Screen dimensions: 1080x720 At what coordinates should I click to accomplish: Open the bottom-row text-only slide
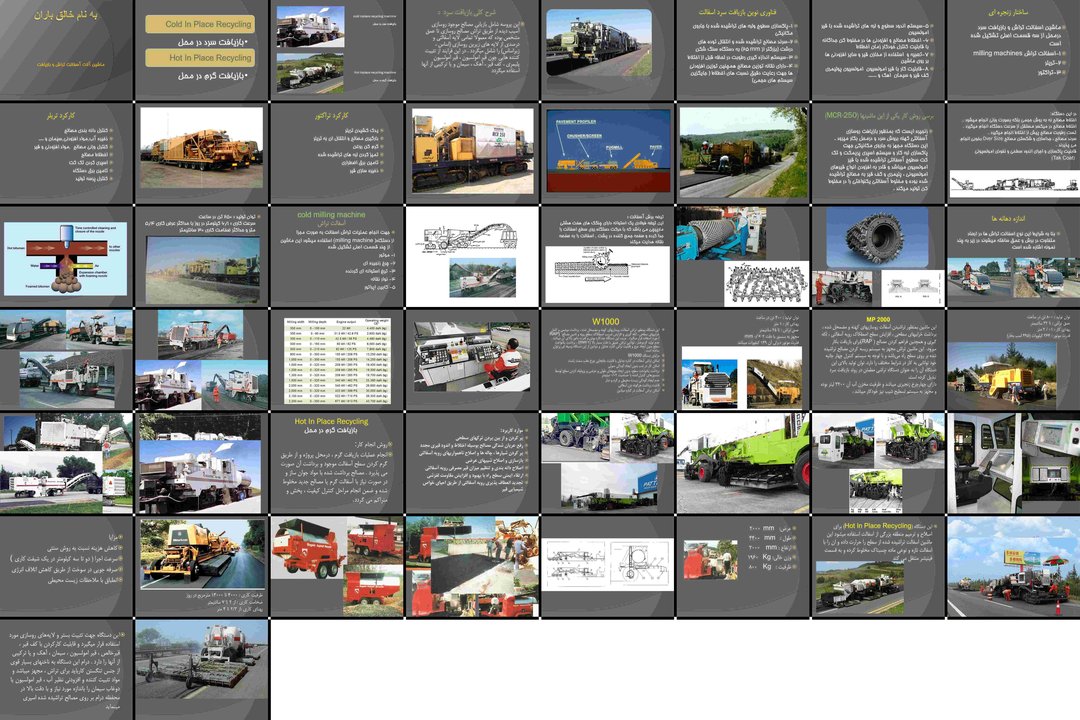coord(66,670)
